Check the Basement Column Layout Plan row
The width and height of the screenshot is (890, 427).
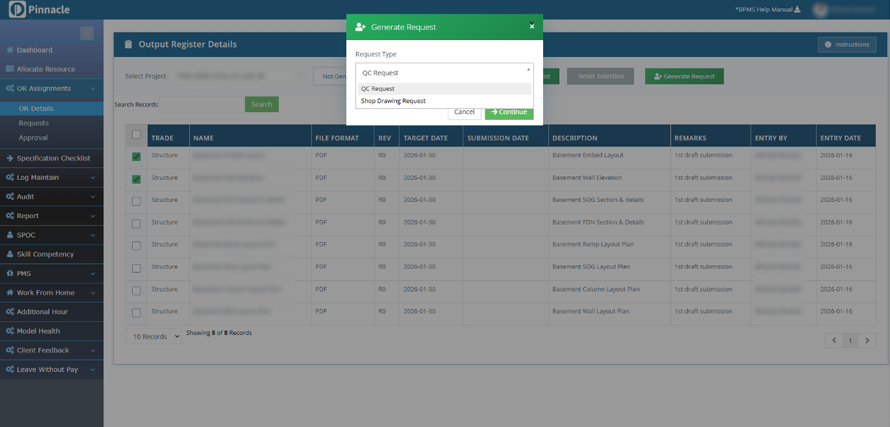(x=136, y=291)
